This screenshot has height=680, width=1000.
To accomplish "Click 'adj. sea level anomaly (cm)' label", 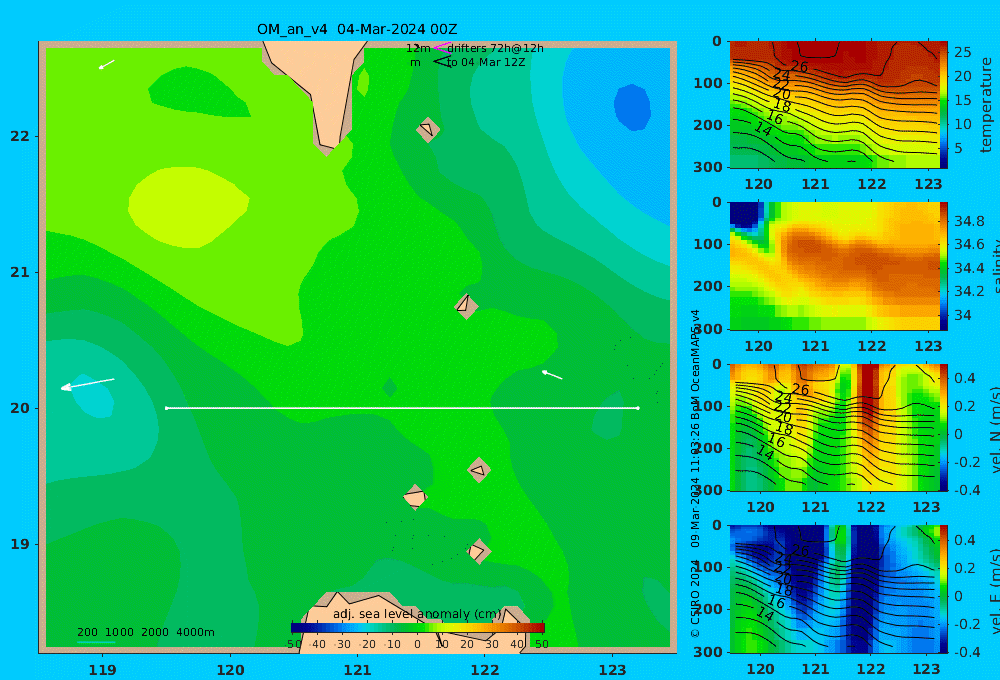I will pyautogui.click(x=417, y=614).
